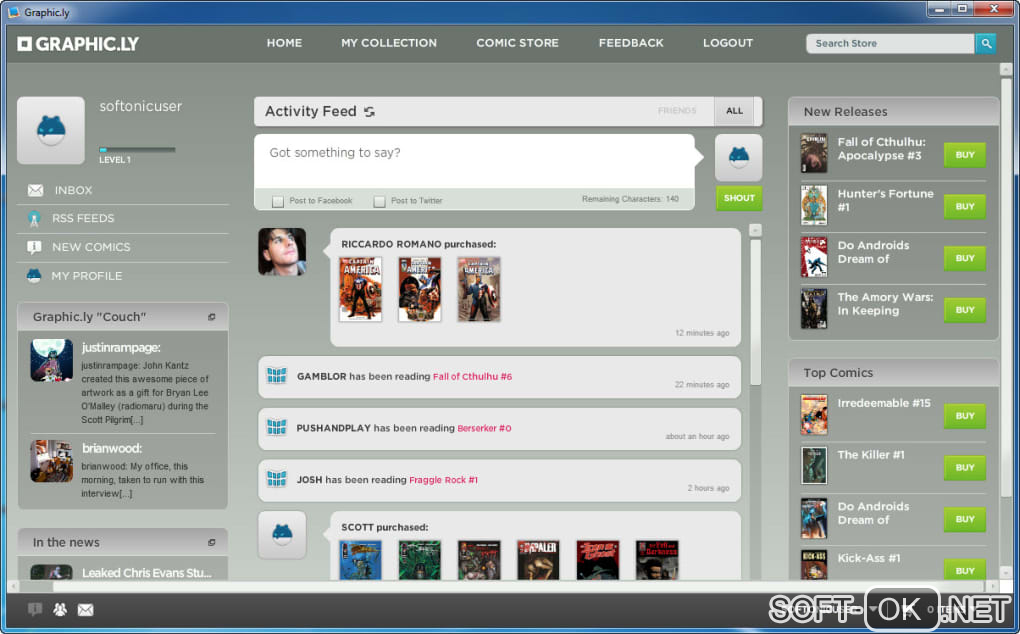Buy Do Androids Dream of in Top Comics
This screenshot has width=1020, height=634.
click(965, 520)
